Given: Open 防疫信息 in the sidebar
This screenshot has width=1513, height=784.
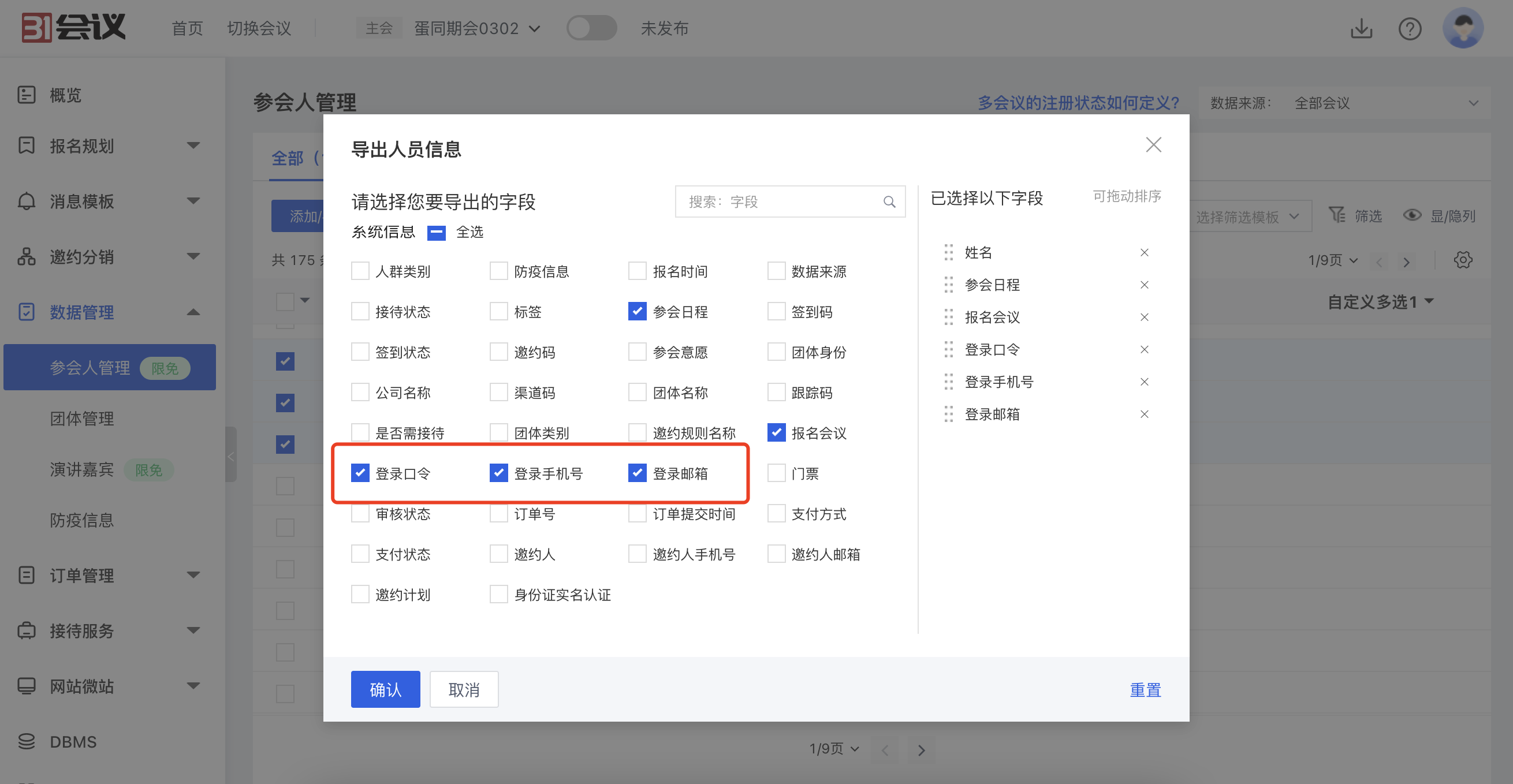Looking at the screenshot, I should click(81, 520).
